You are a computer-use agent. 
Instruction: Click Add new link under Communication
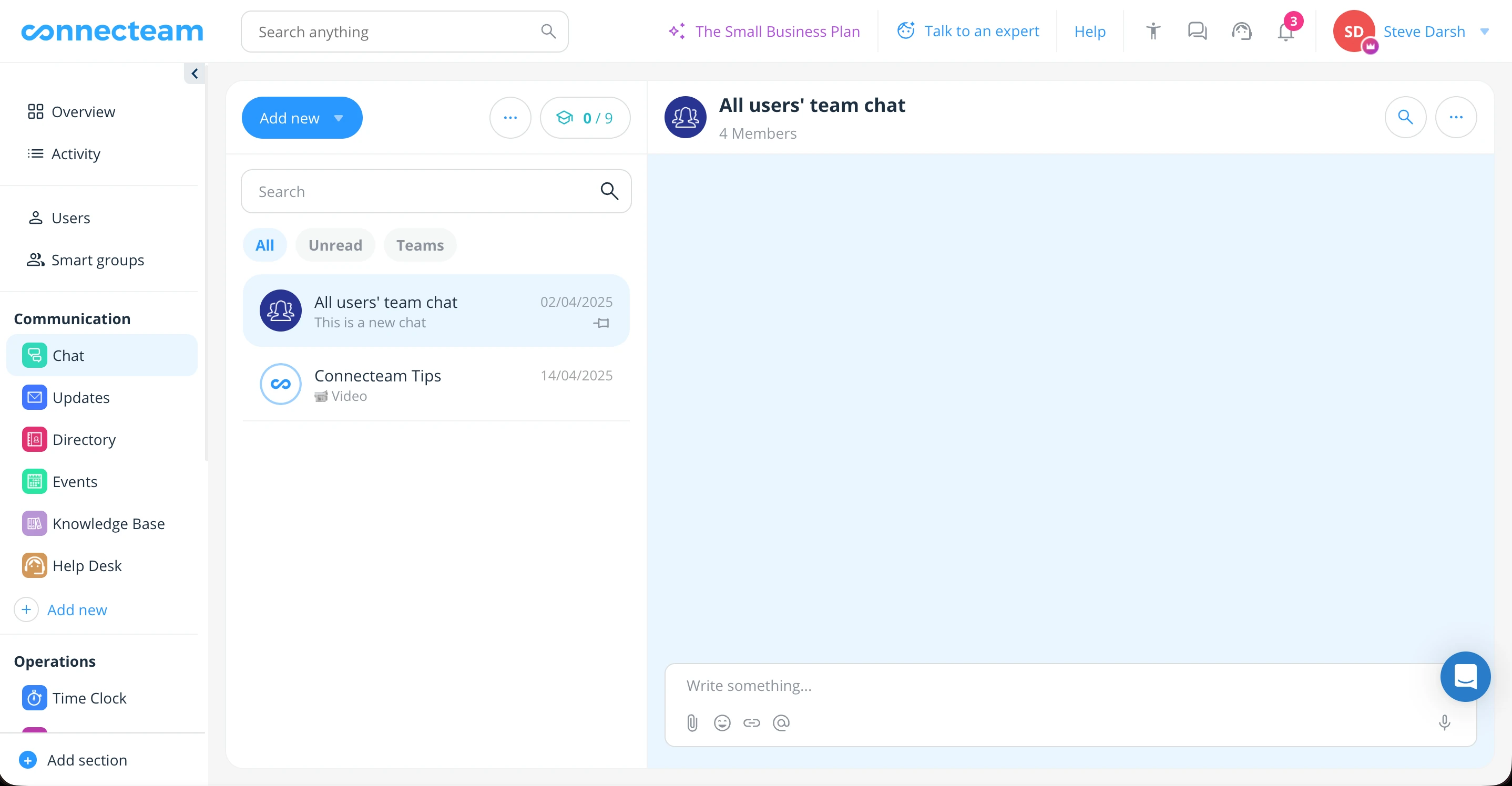(77, 610)
